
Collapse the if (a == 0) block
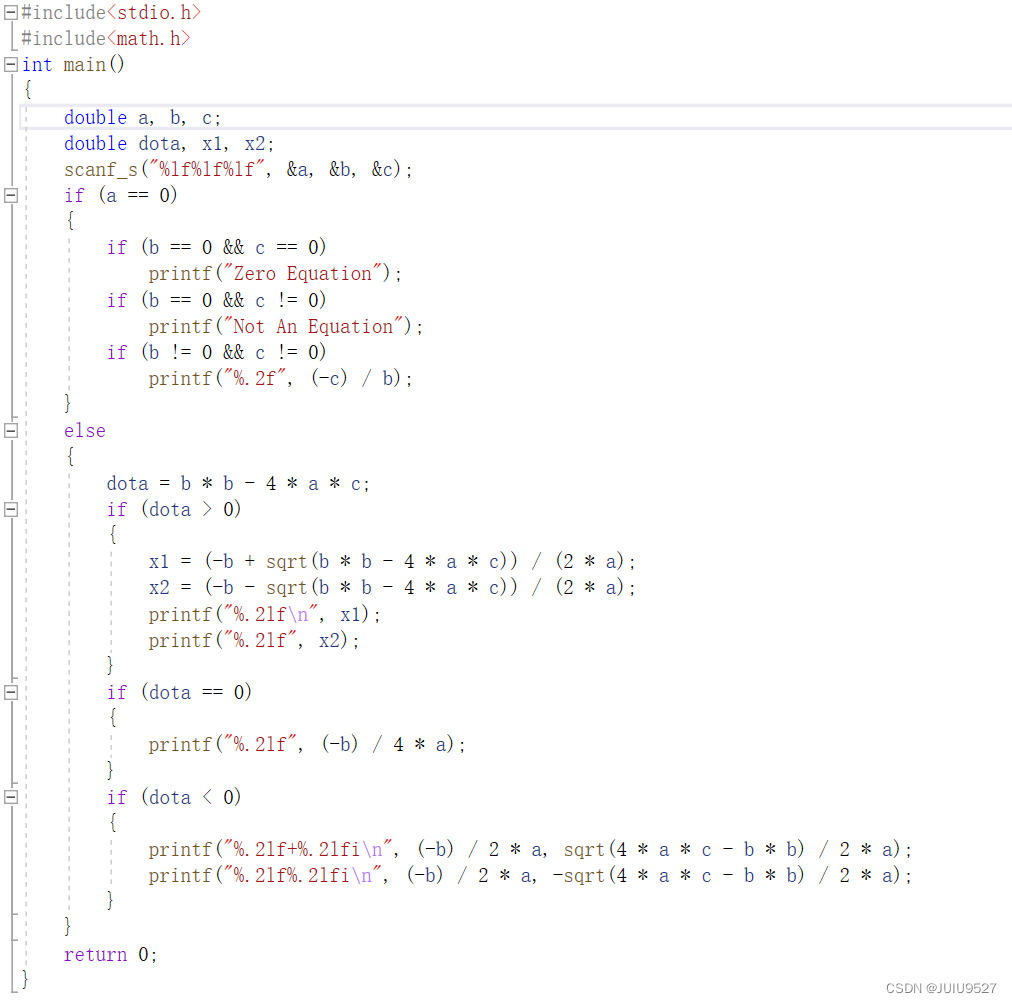coord(11,196)
